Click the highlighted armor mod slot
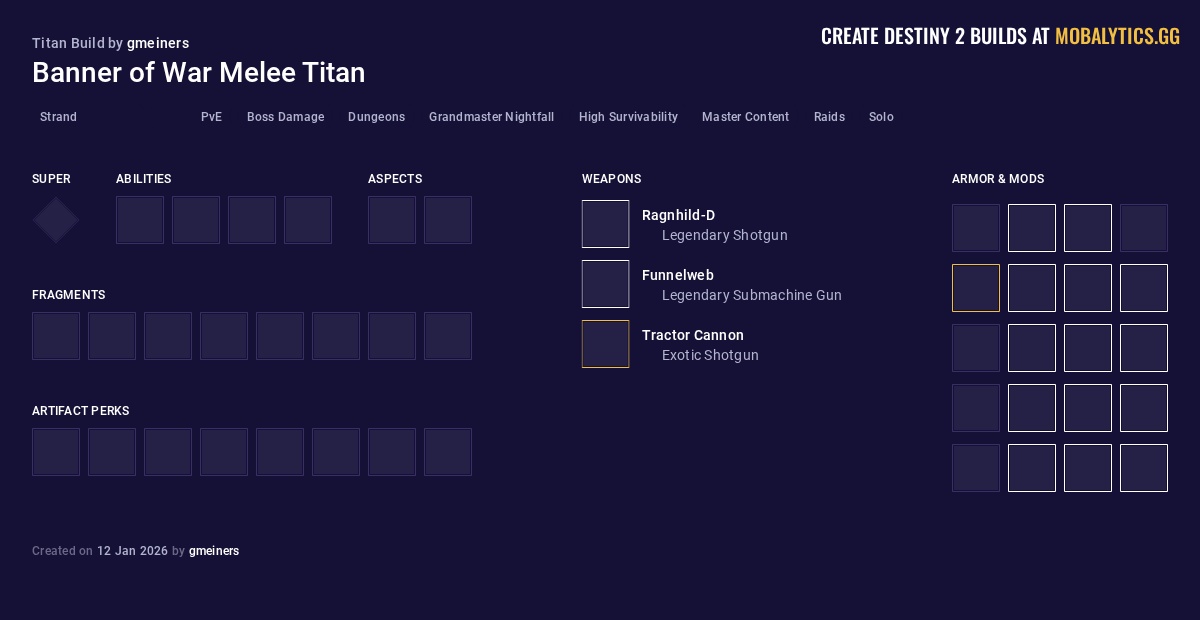 pyautogui.click(x=976, y=288)
